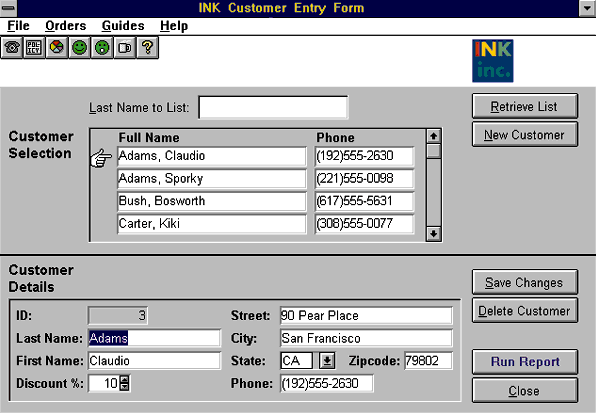Click the customer list scroll-up arrow
This screenshot has height=413, width=596.
pos(433,136)
